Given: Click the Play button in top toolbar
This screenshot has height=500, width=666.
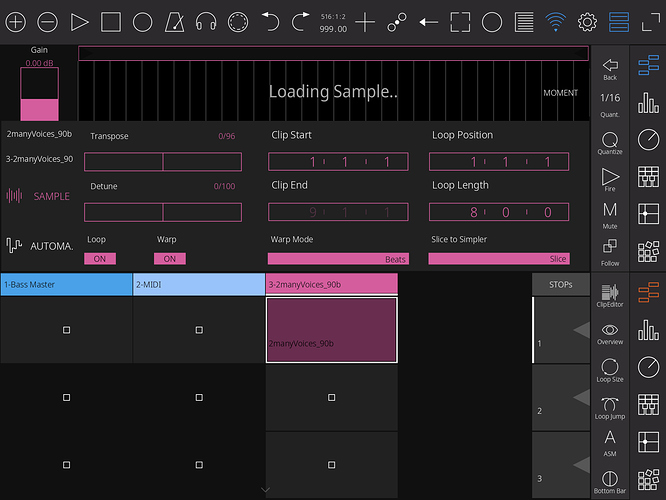Looking at the screenshot, I should coord(80,21).
